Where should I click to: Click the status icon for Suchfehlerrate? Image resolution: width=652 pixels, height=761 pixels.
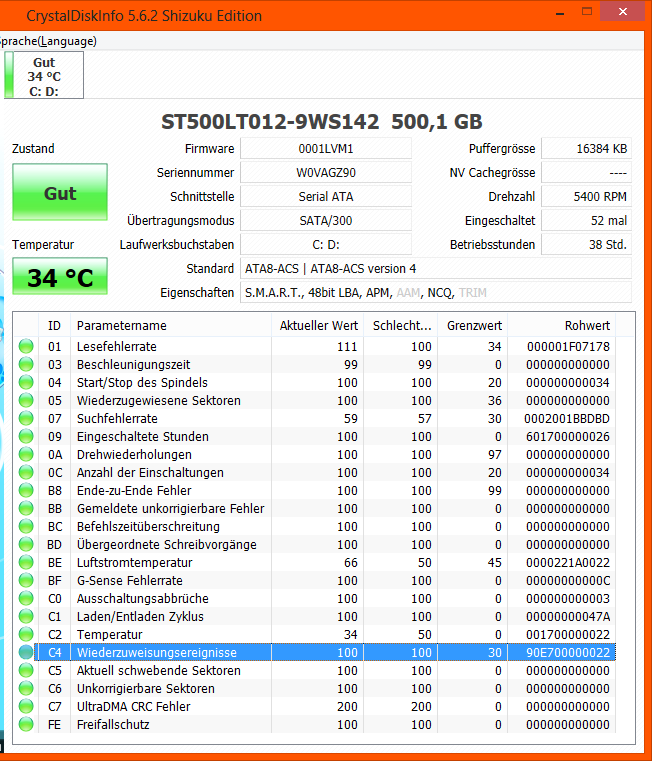(26, 418)
